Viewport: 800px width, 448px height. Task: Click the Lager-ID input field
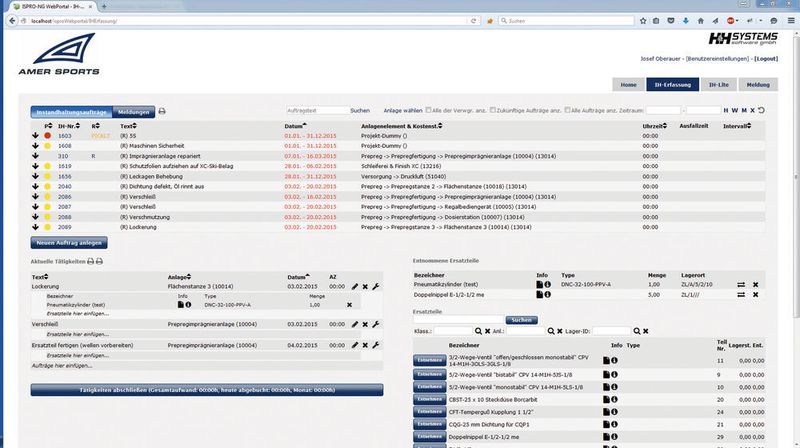612,331
